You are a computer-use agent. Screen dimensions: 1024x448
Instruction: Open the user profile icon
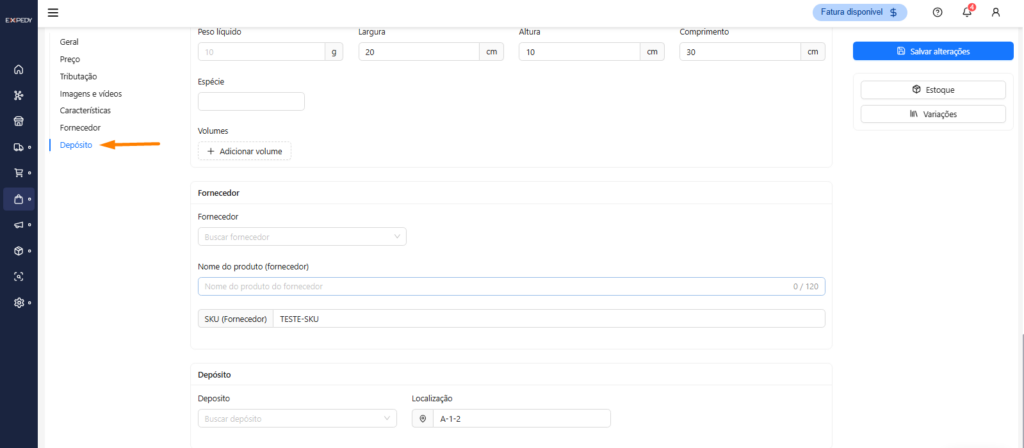tap(995, 12)
